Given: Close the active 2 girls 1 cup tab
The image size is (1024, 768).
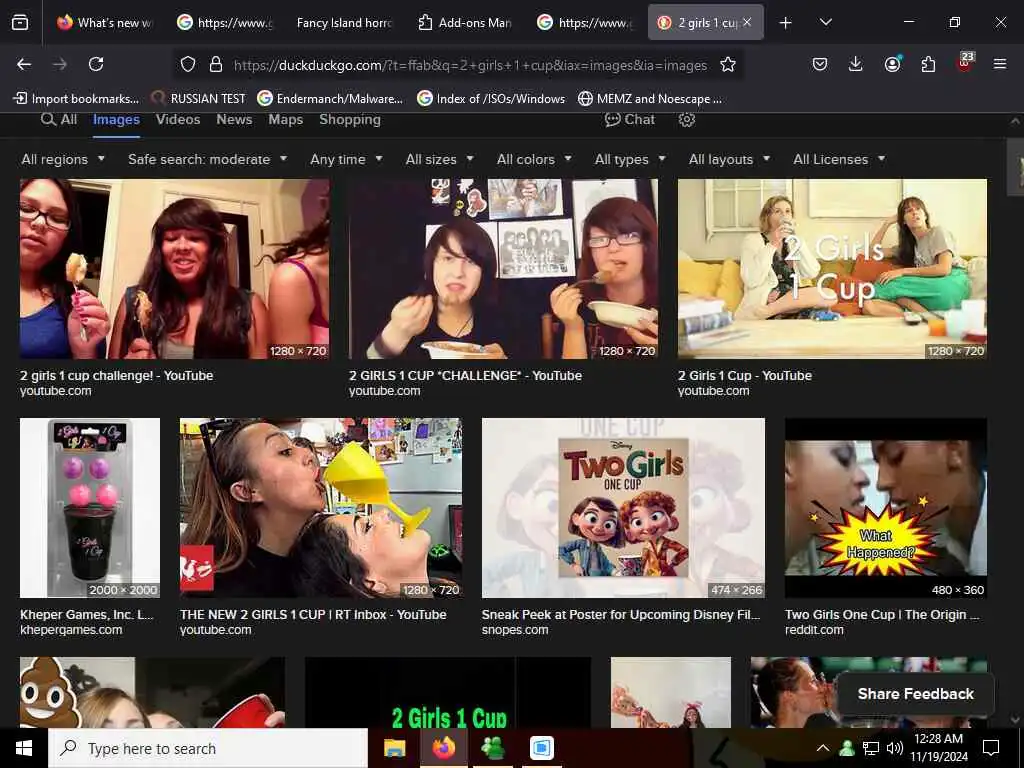Looking at the screenshot, I should [x=747, y=22].
